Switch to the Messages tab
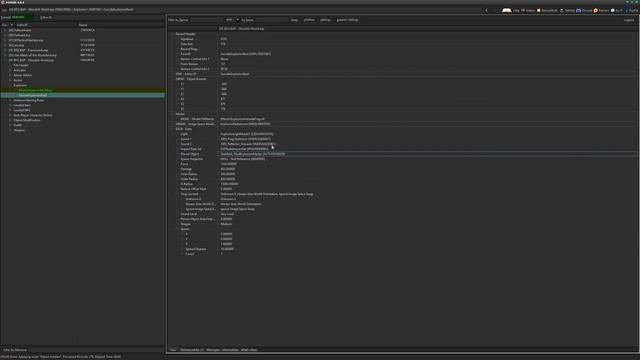The width and height of the screenshot is (640, 360). [x=213, y=350]
